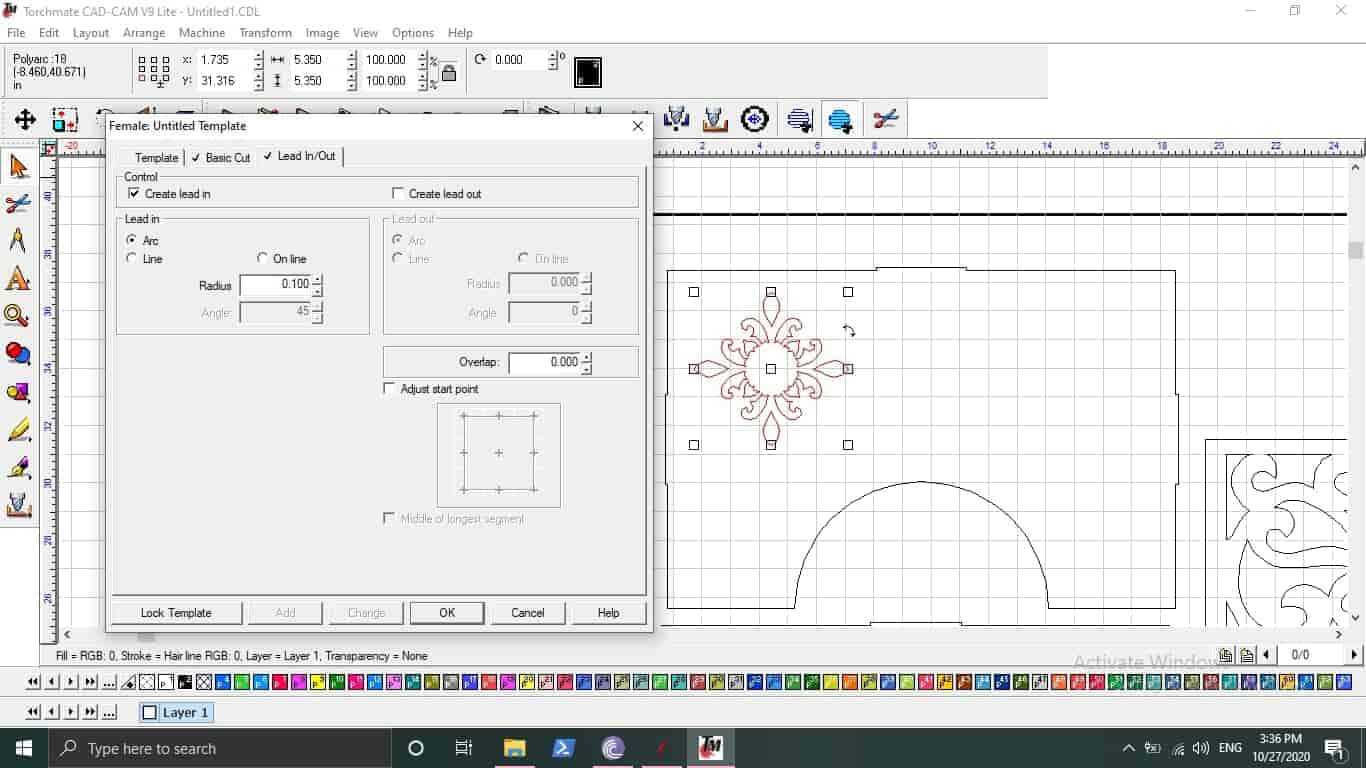Increase lead in Radius with up spinner
This screenshot has height=768, width=1366.
(318, 280)
